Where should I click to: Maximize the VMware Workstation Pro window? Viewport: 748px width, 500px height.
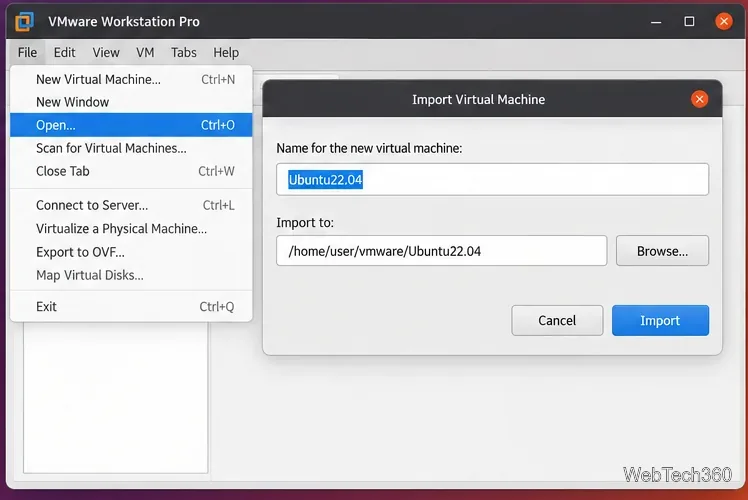coord(689,21)
